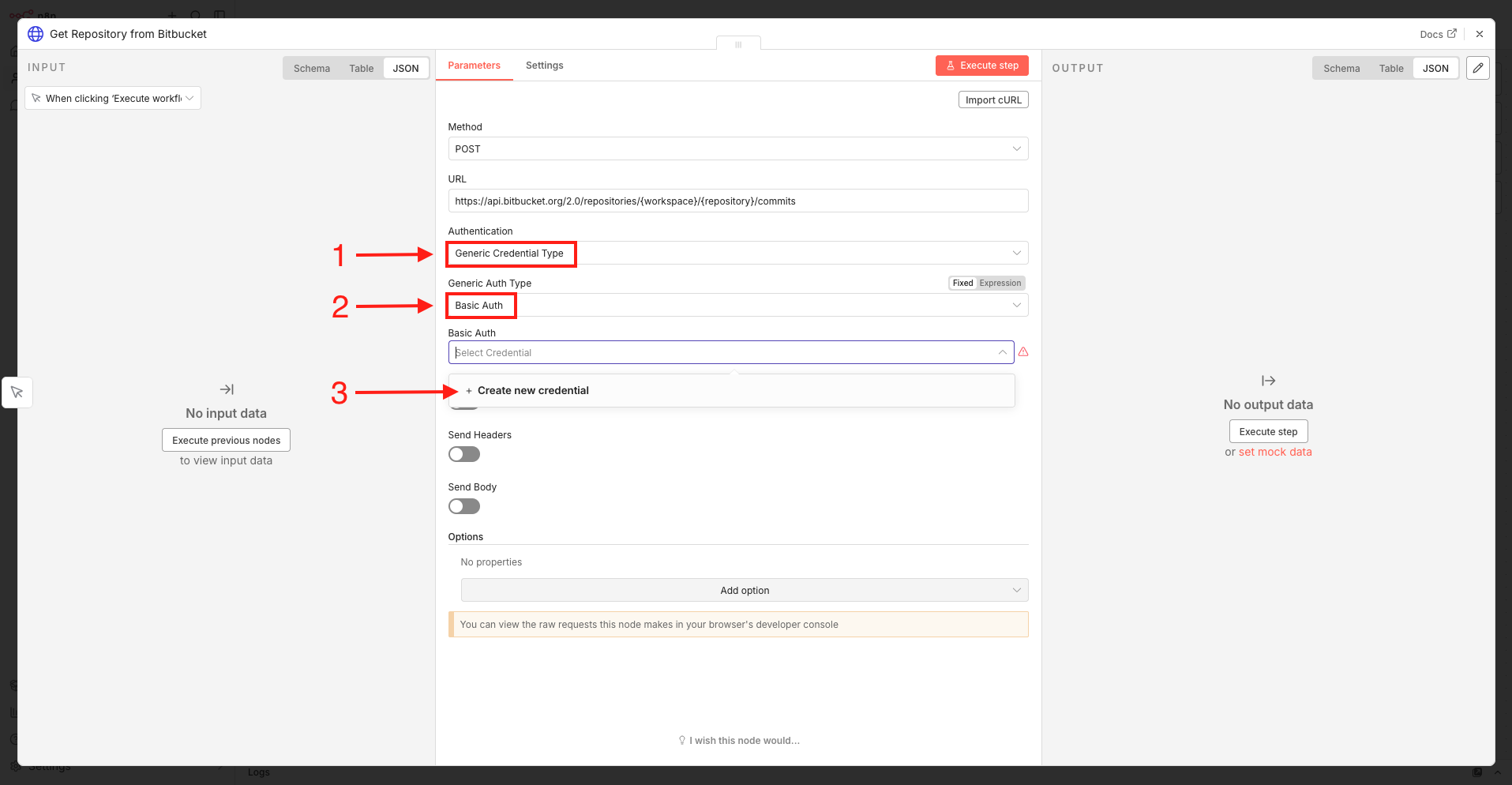This screenshot has width=1512, height=785.
Task: Open Docs external link icon
Action: 1451,34
